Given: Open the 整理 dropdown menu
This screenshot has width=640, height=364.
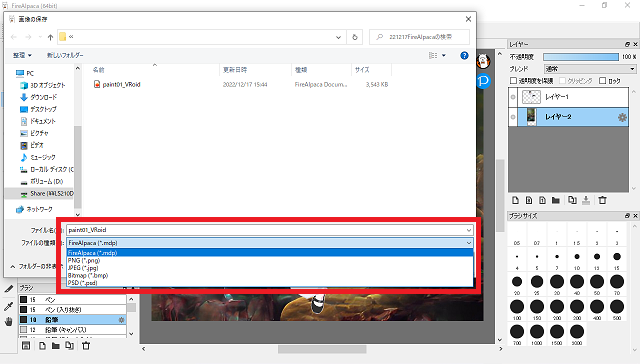Looking at the screenshot, I should click(22, 55).
